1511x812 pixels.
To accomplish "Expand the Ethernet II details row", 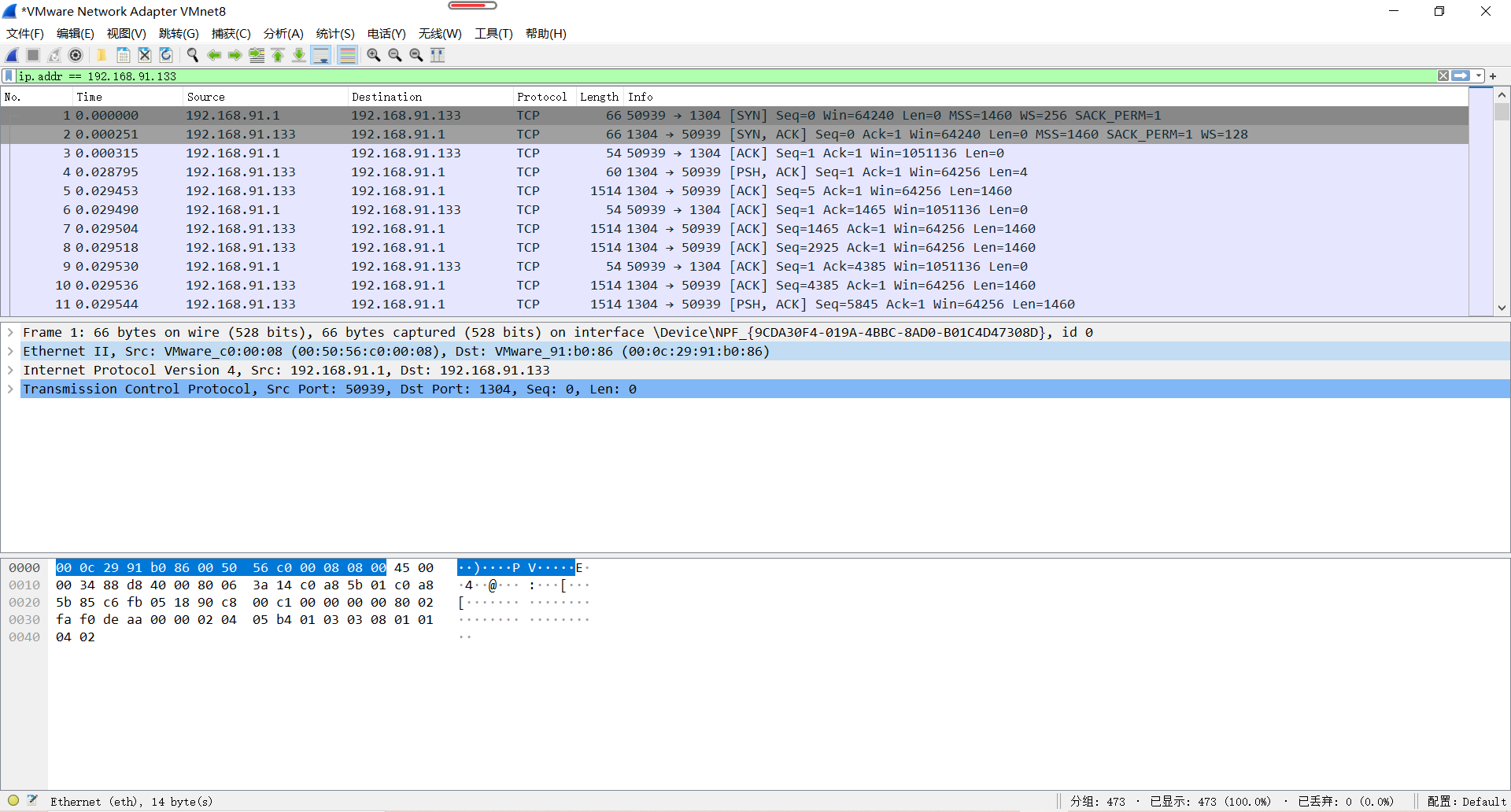I will pos(10,352).
